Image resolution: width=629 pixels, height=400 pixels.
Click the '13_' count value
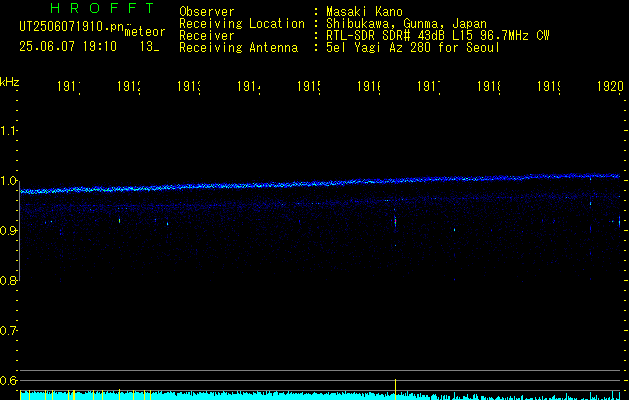point(149,47)
